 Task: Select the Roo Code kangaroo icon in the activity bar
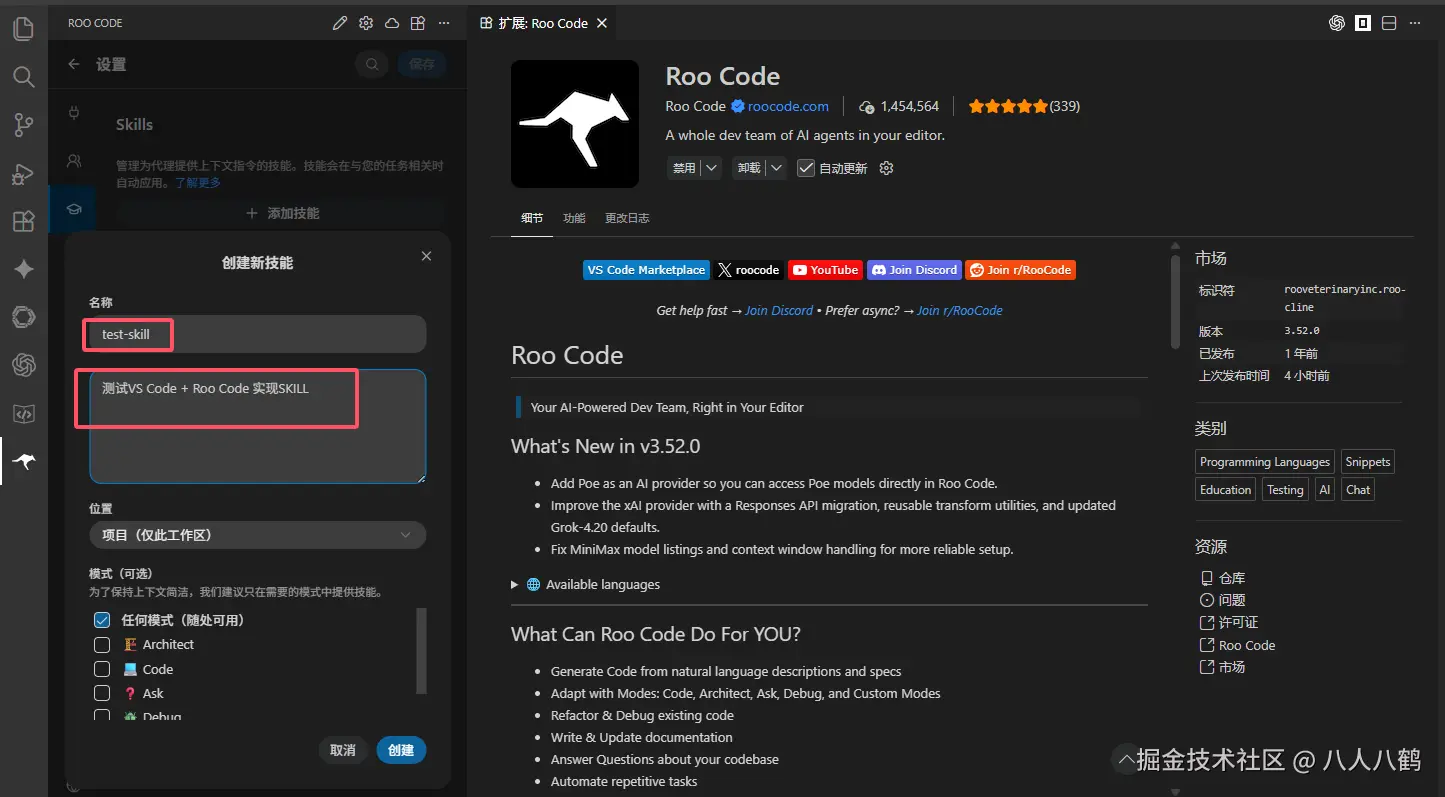coord(23,461)
